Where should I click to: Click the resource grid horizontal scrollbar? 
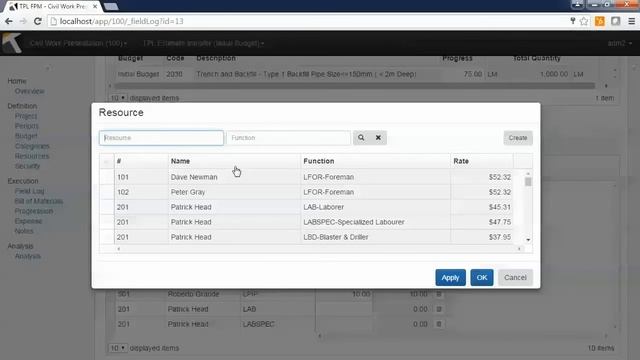318,249
